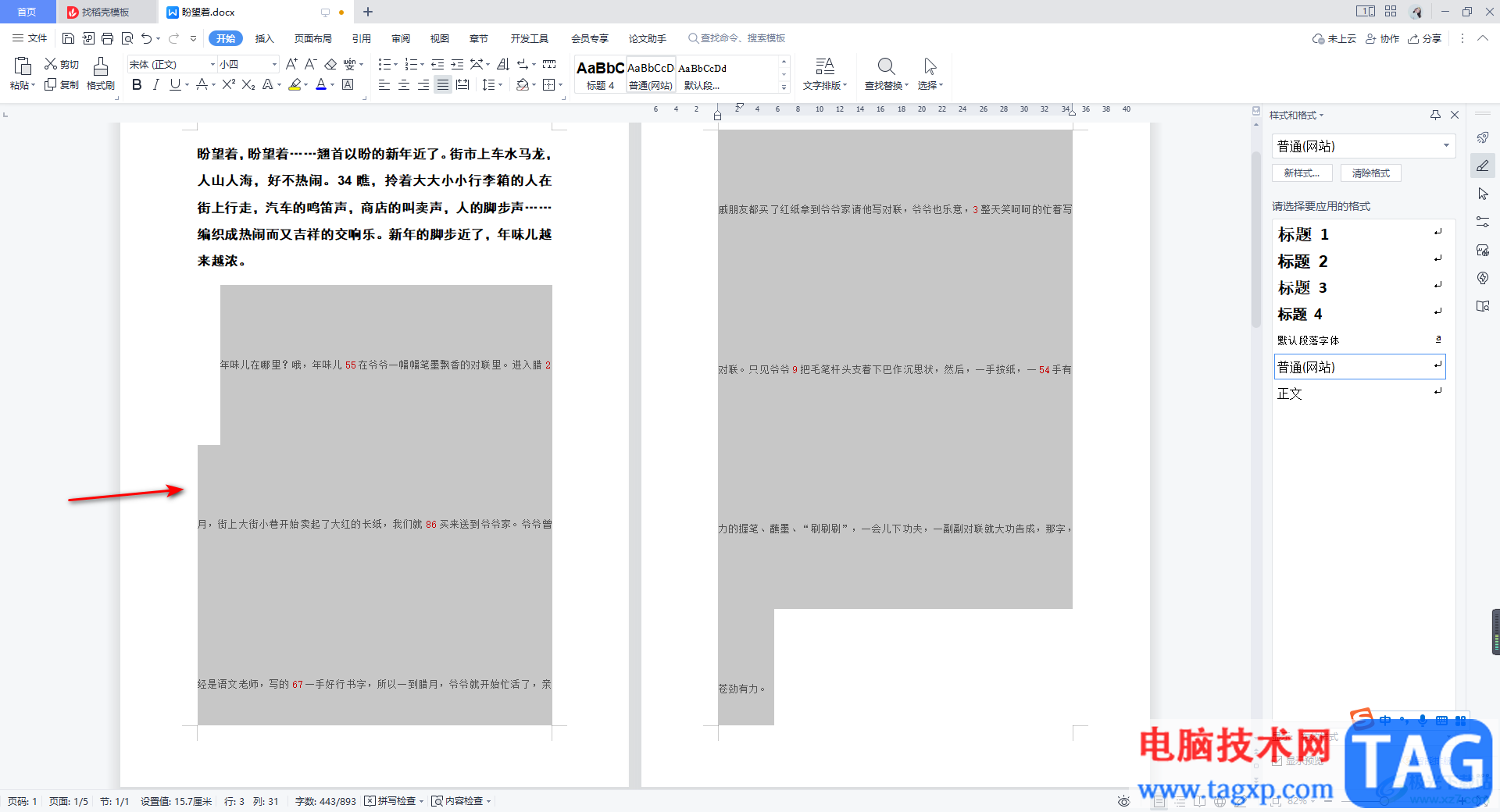Close the Styles and Formatting pane
This screenshot has height=812, width=1500.
click(1455, 115)
